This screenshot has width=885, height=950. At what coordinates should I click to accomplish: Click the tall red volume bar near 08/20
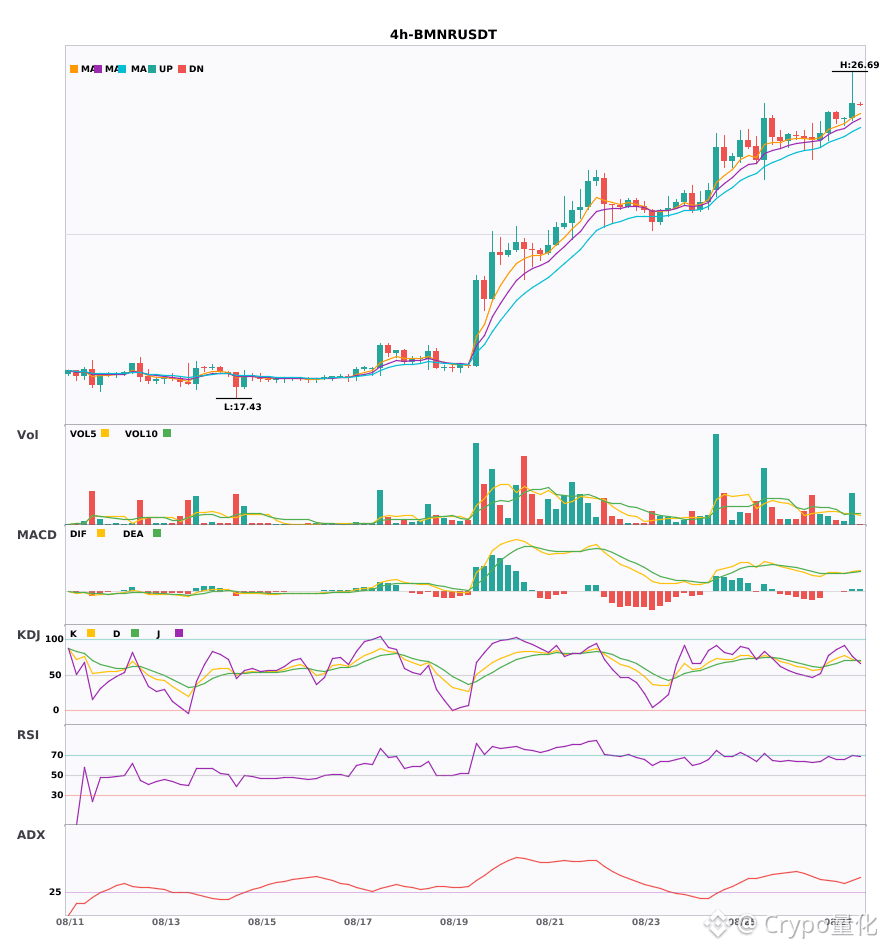(524, 490)
